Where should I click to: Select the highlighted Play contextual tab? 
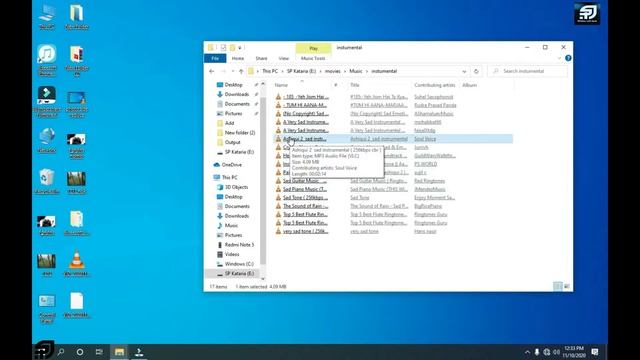pos(313,48)
